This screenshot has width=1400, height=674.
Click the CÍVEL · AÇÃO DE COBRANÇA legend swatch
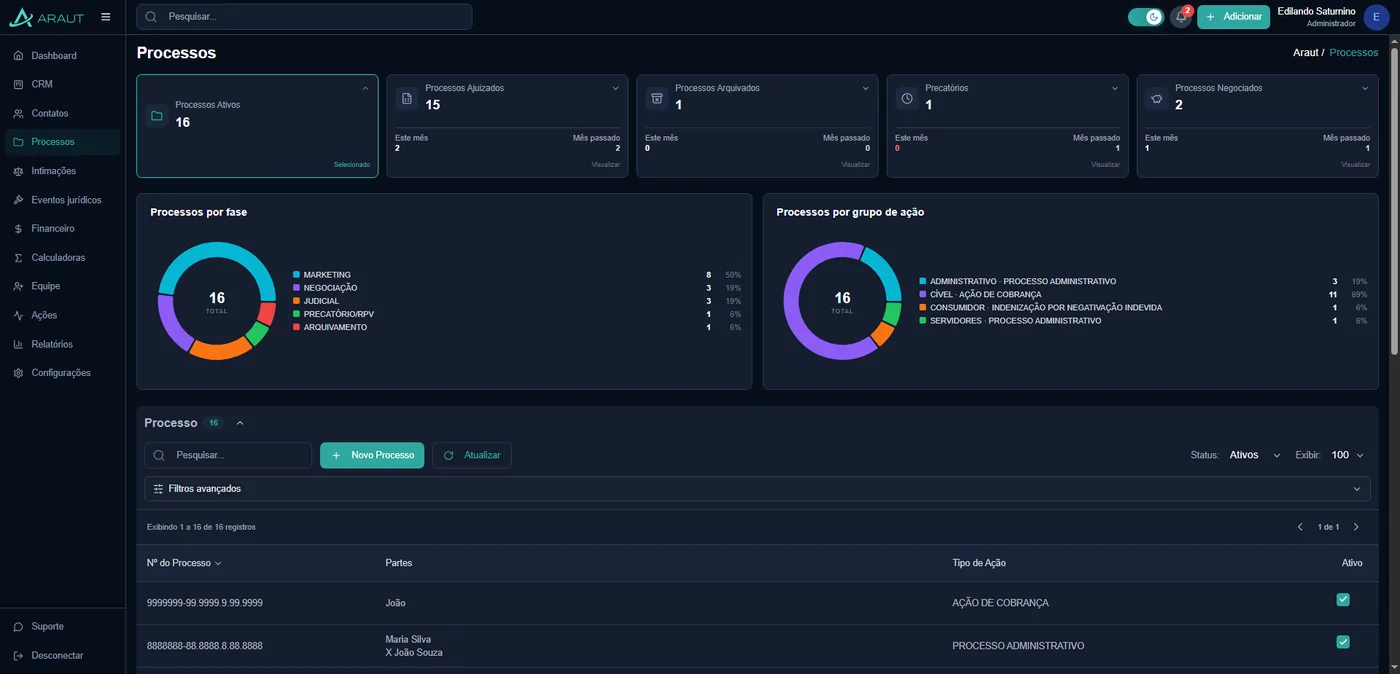tap(922, 295)
